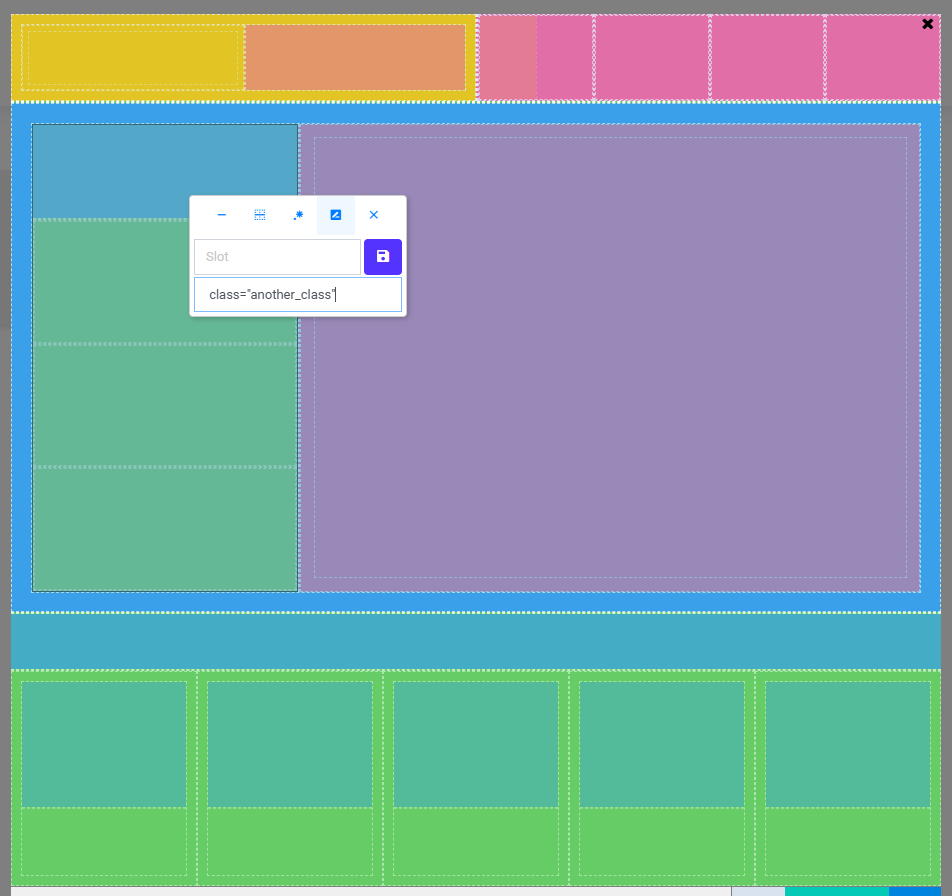Select the first footer column's upper block
Screen dimensions: 952x896
tap(104, 744)
